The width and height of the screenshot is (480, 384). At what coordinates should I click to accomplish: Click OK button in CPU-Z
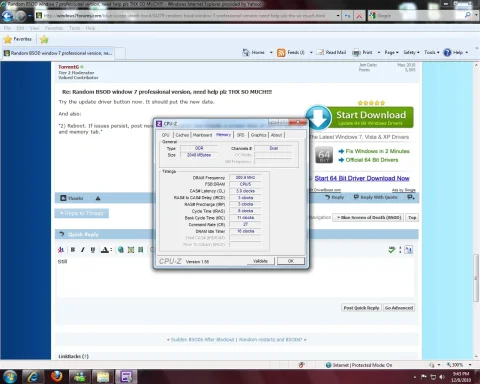click(291, 261)
